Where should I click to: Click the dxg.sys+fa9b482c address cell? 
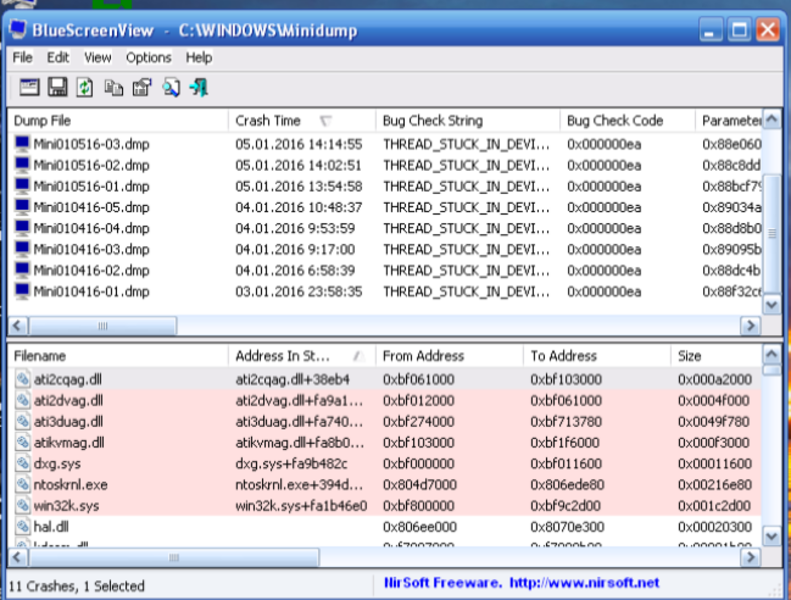[x=292, y=464]
